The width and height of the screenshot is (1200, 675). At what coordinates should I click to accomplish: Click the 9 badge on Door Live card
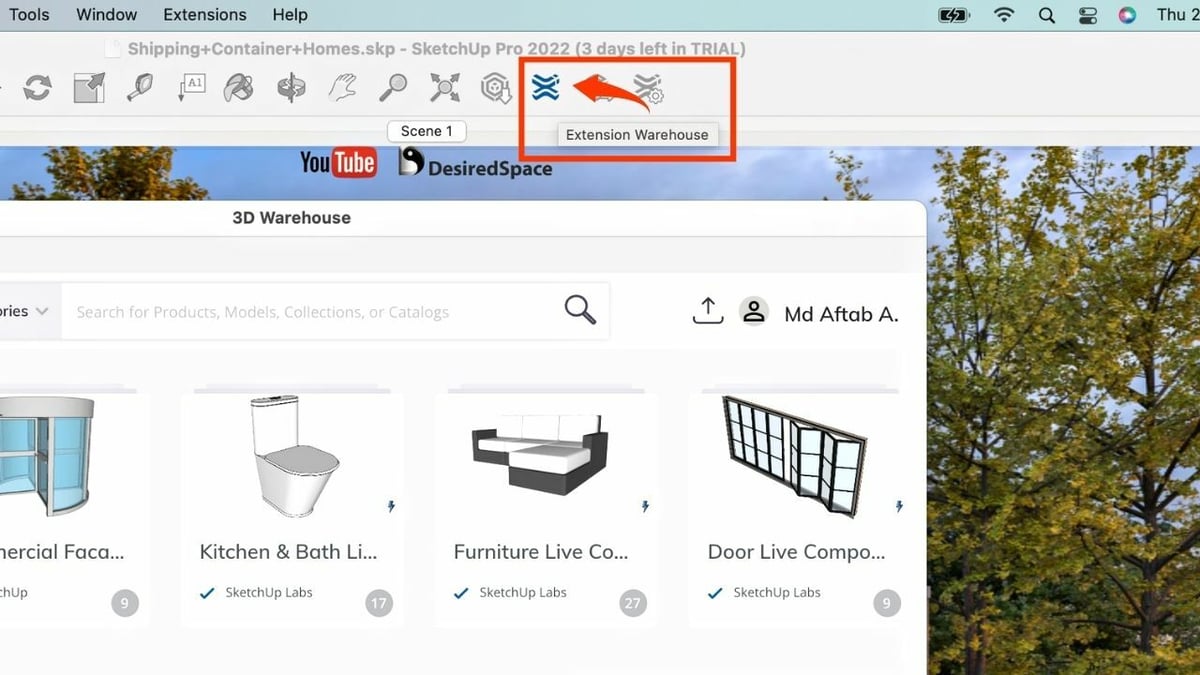point(886,603)
